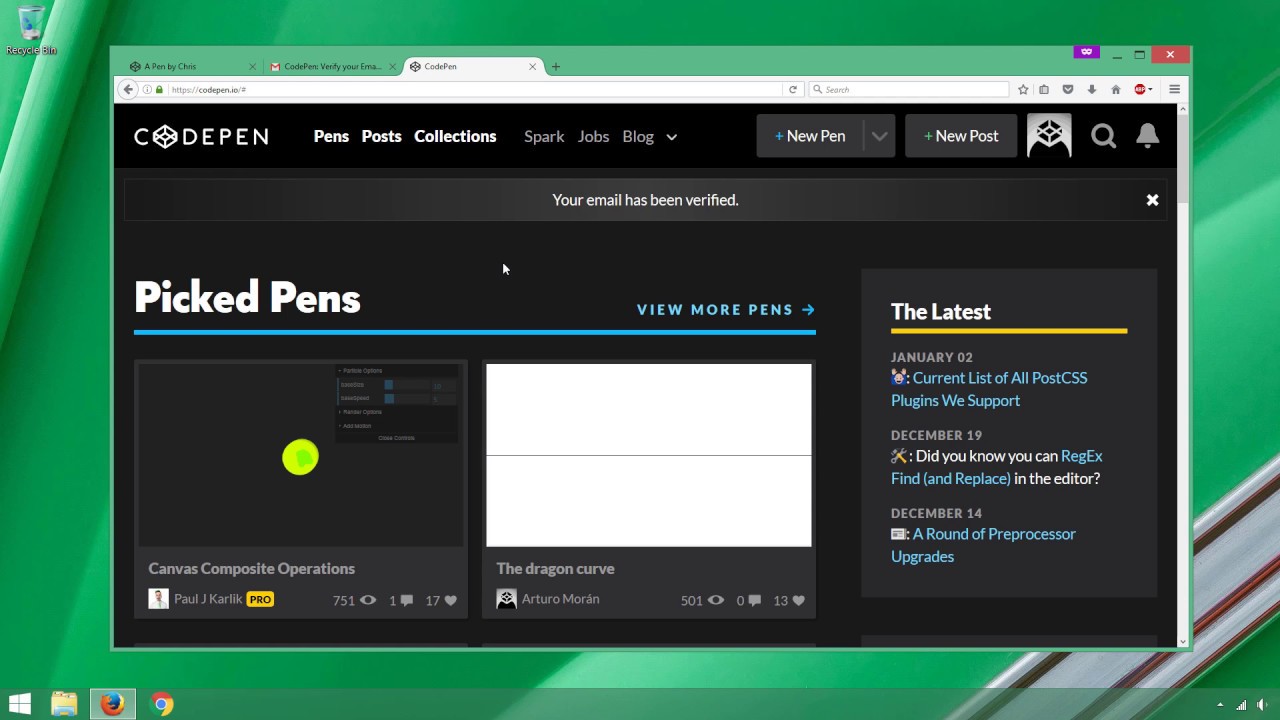Click comments icon on Canvas Composite Operations
This screenshot has height=720, width=1280.
[407, 600]
